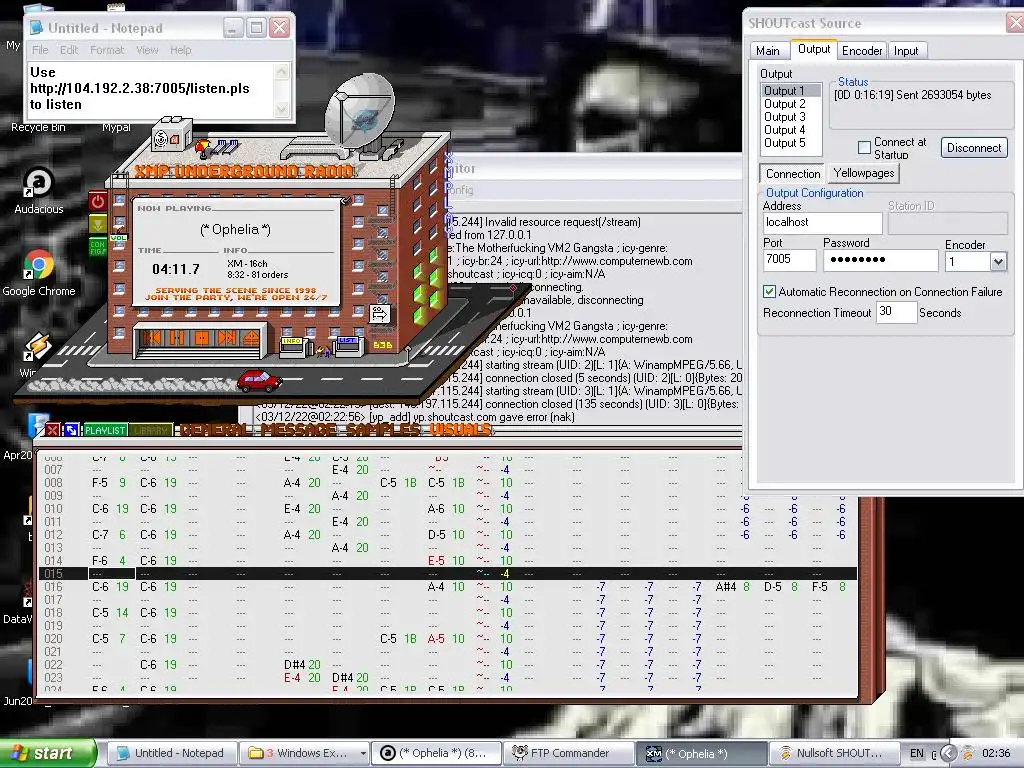Open the Encoder dropdown
Image resolution: width=1024 pixels, height=768 pixels.
click(997, 262)
